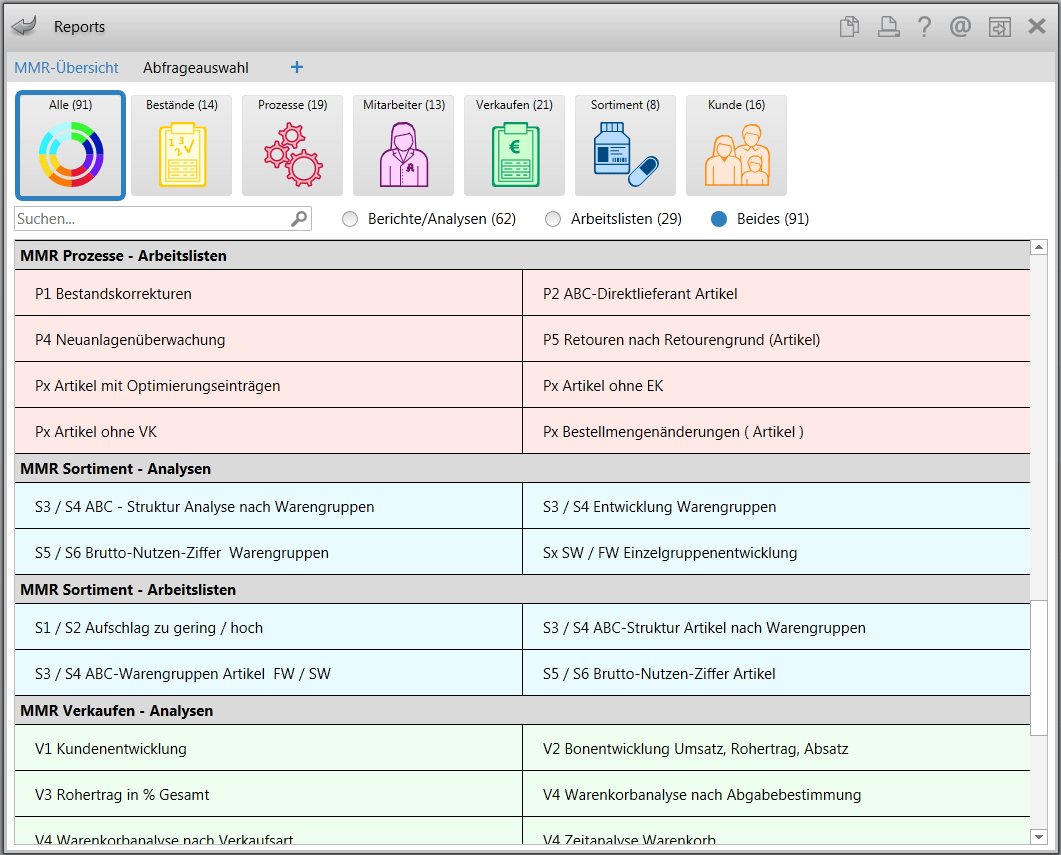The image size is (1061, 855).
Task: Click the search magnifier icon
Action: (x=299, y=218)
